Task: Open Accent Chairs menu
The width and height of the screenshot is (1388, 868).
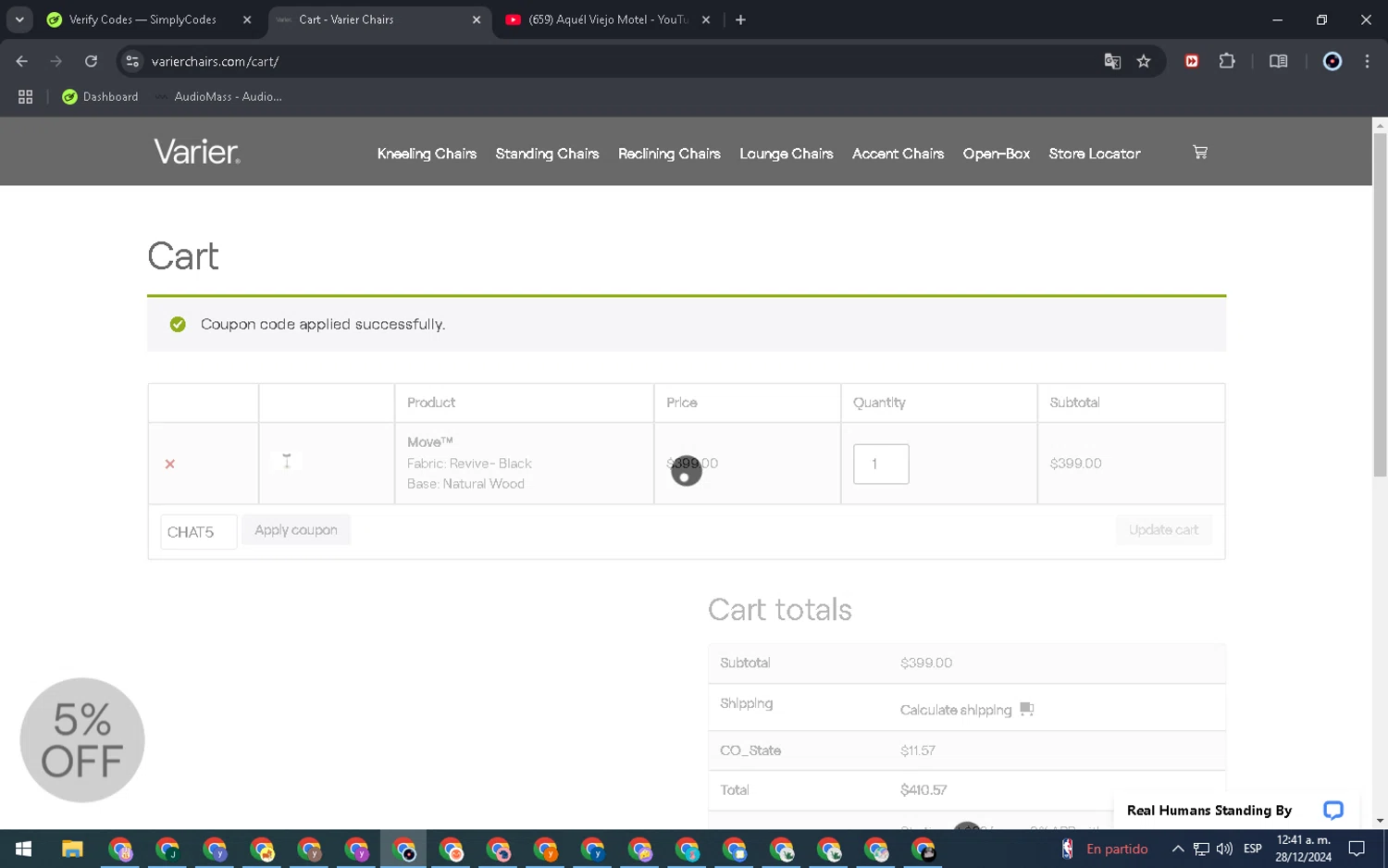Action: (898, 154)
